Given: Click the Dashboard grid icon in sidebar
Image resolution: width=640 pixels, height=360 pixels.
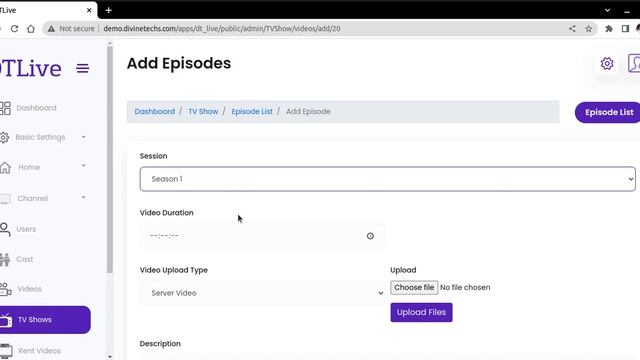Looking at the screenshot, I should pos(5,108).
